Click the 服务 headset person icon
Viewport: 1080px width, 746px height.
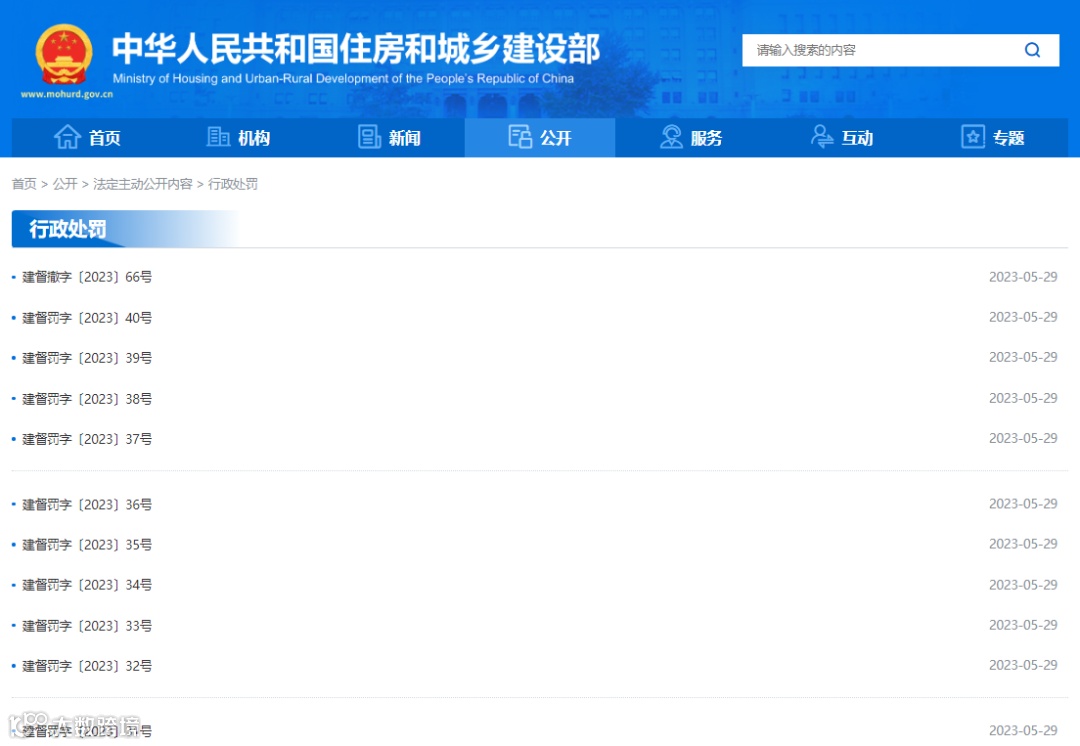pos(671,136)
